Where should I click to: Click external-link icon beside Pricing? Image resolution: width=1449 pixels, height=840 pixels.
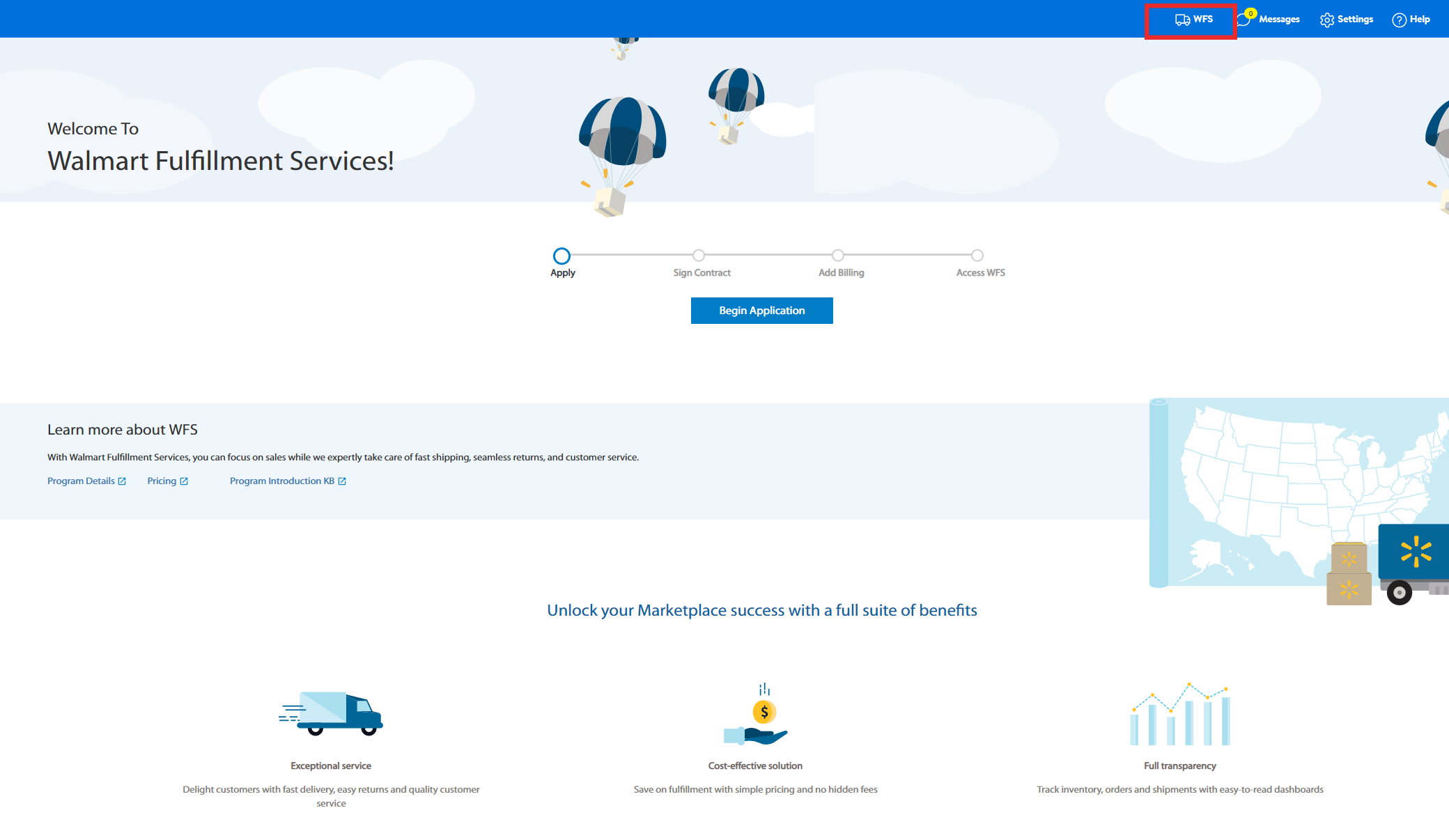pos(184,481)
